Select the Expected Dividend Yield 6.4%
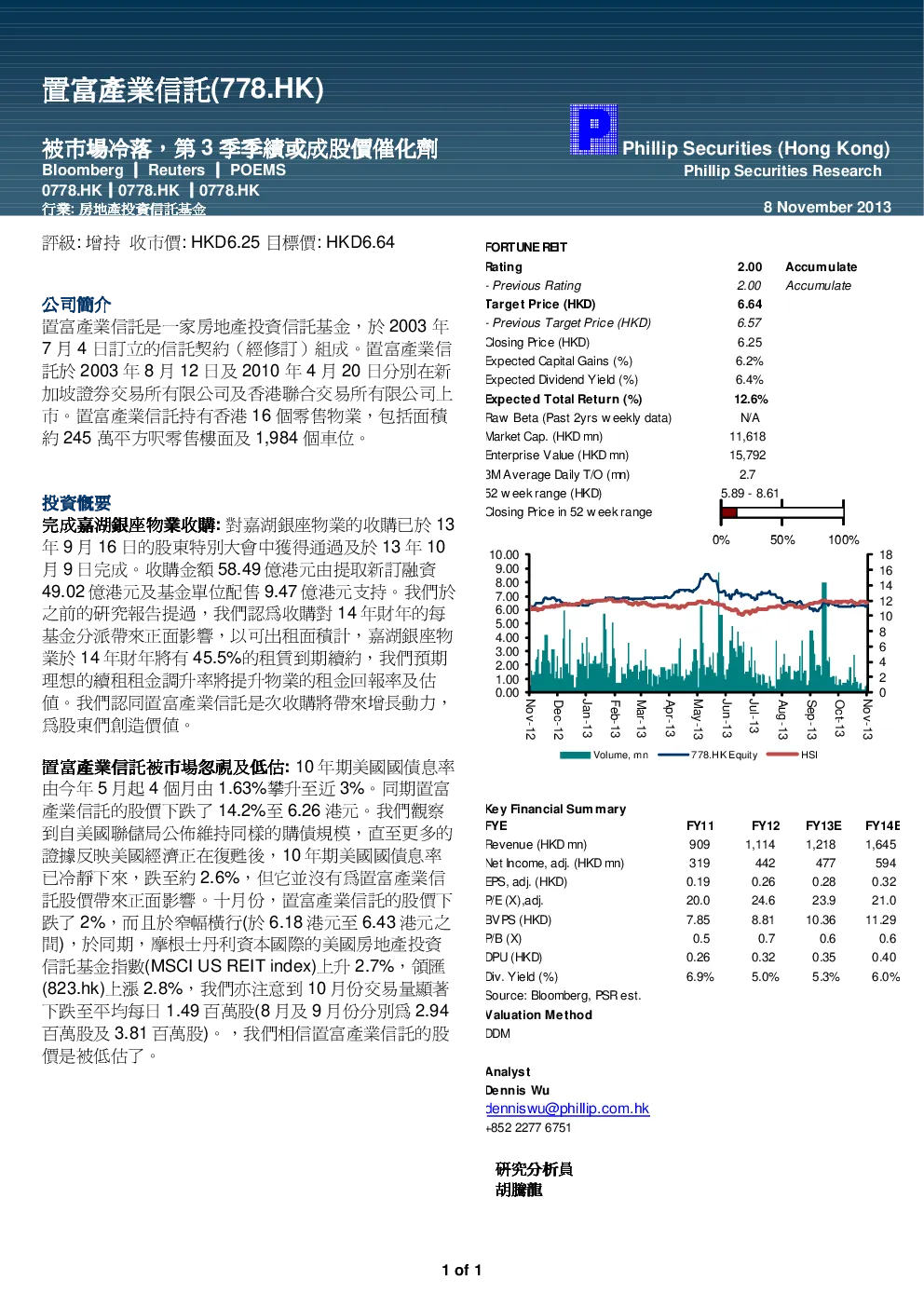This screenshot has height=1307, width=924. [750, 379]
